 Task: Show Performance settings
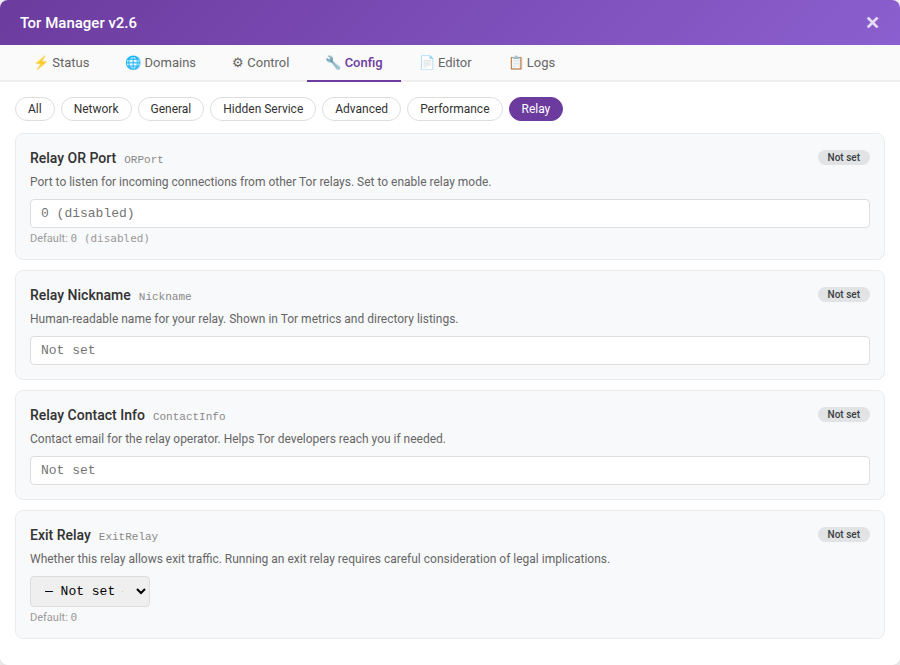click(455, 109)
